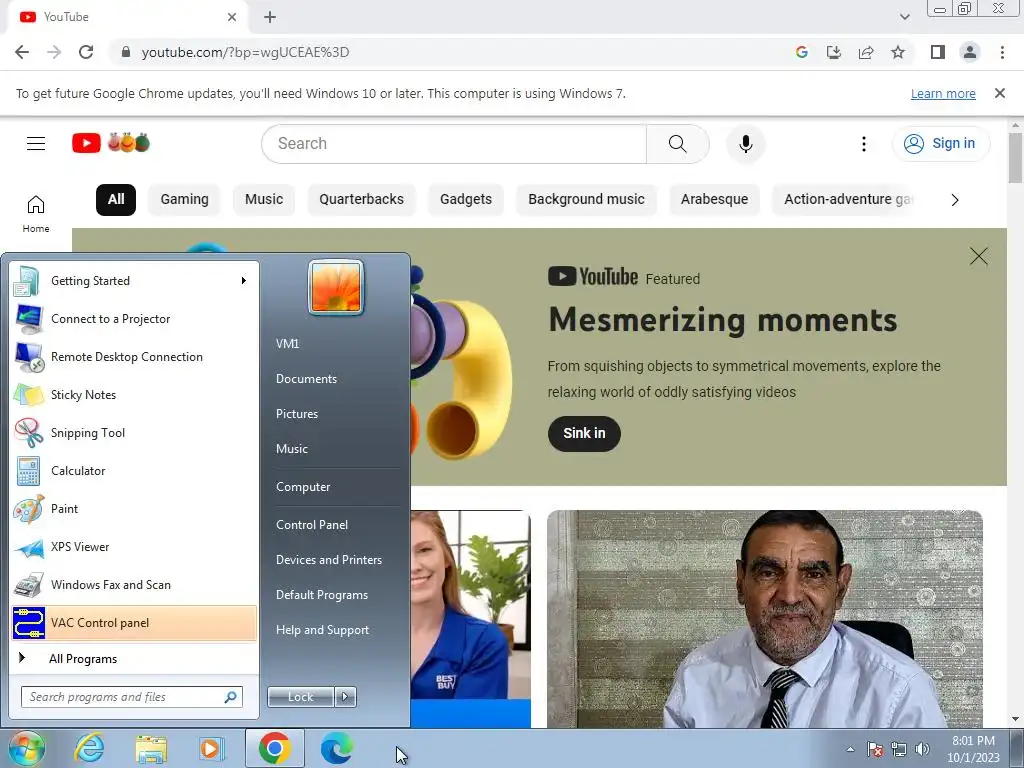The image size is (1024, 768).
Task: Open Calculator from Start menu
Action: pyautogui.click(x=135, y=471)
